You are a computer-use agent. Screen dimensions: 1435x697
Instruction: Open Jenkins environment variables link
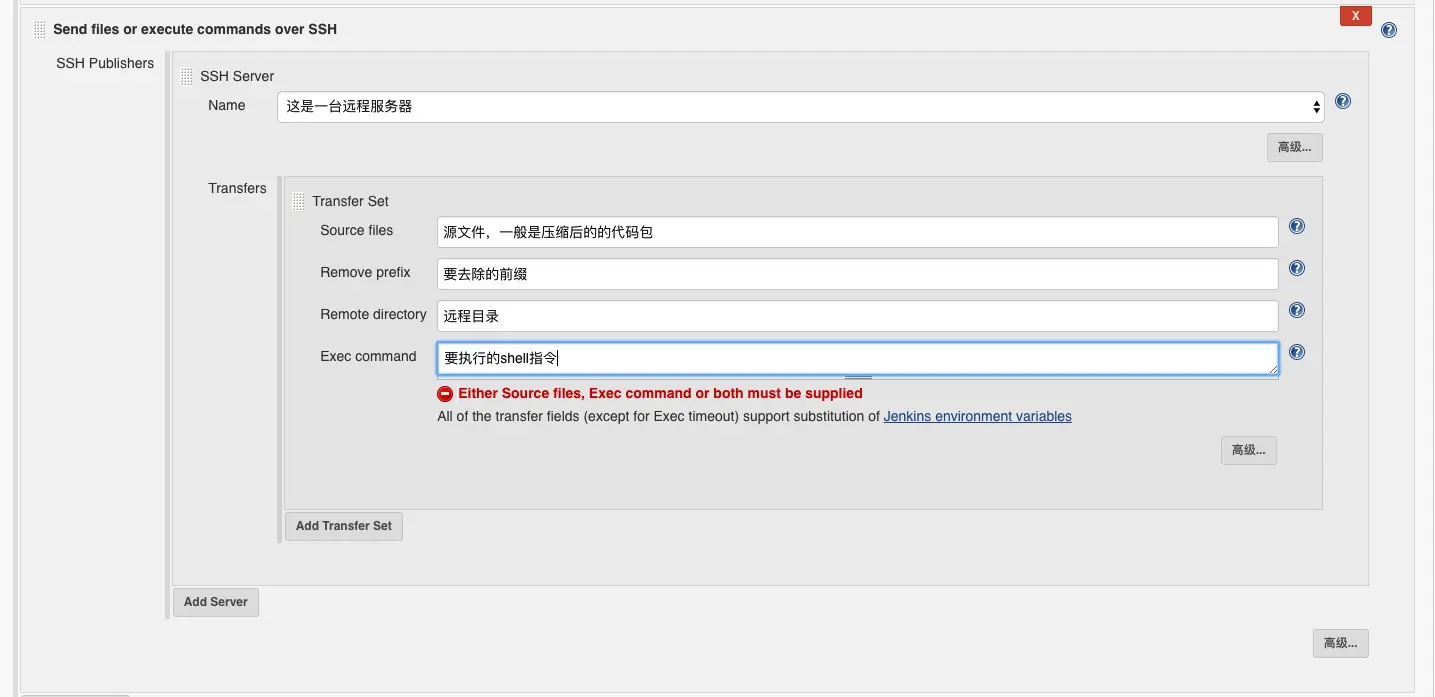[977, 416]
